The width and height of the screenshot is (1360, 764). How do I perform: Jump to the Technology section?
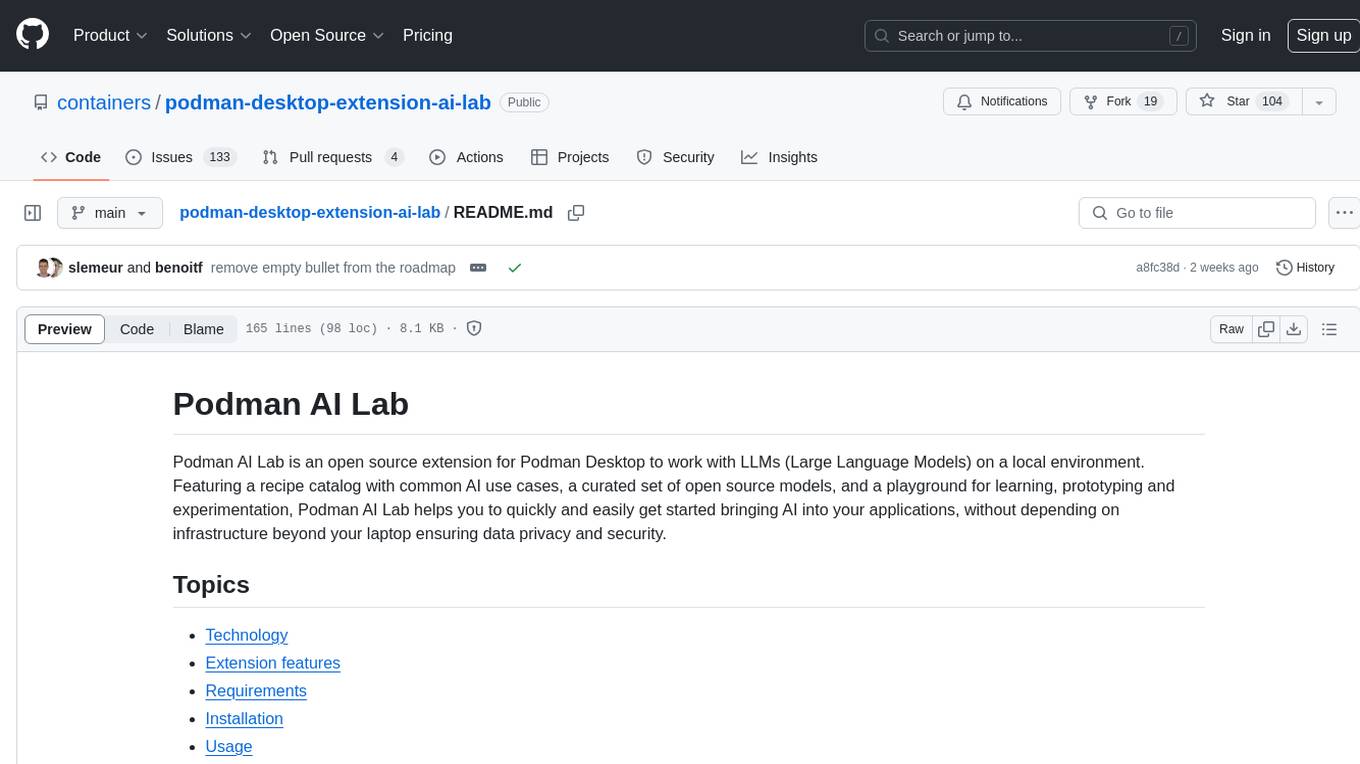246,635
